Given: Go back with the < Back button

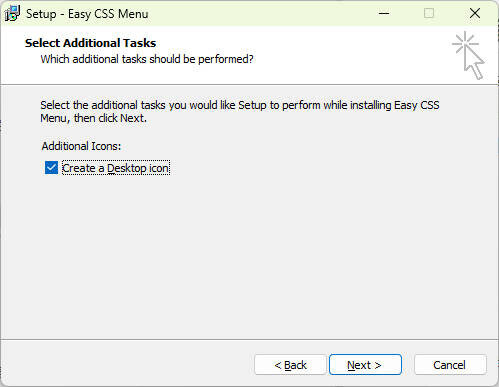Looking at the screenshot, I should [x=290, y=365].
